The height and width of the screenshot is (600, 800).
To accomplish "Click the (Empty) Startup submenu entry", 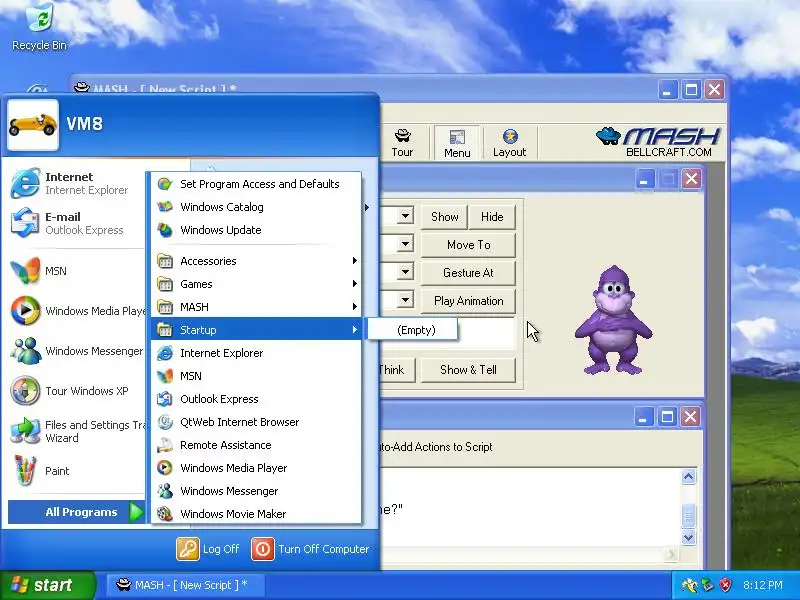I will pyautogui.click(x=413, y=330).
